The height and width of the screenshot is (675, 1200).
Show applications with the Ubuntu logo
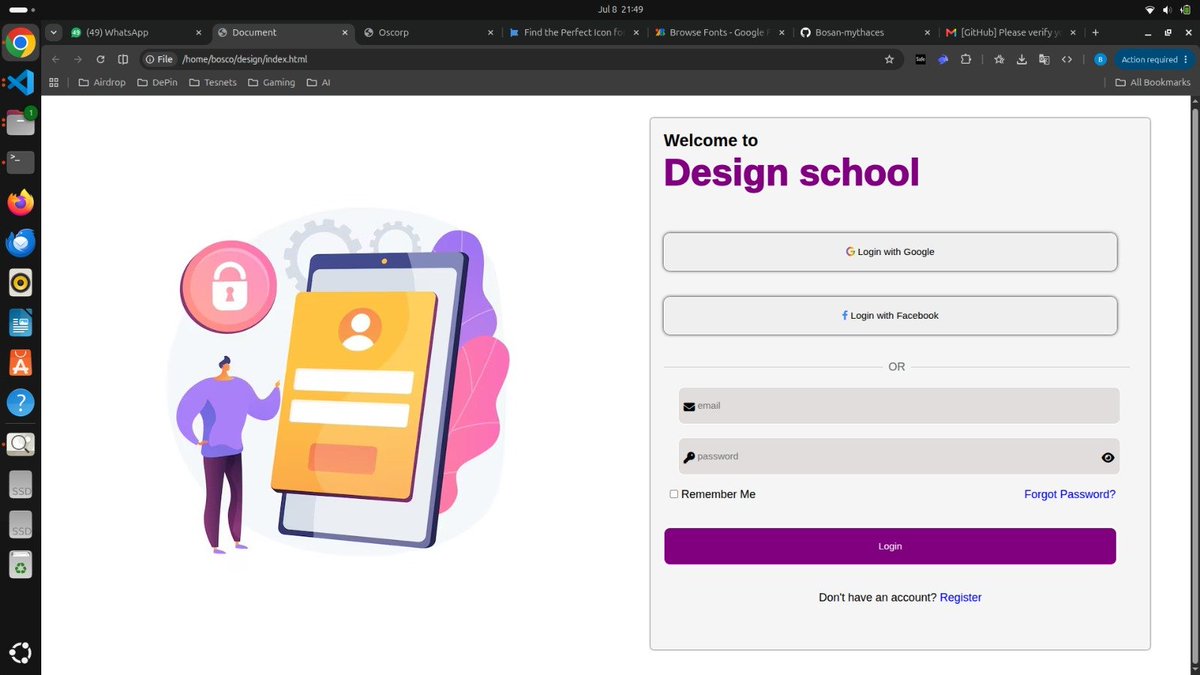[20, 653]
